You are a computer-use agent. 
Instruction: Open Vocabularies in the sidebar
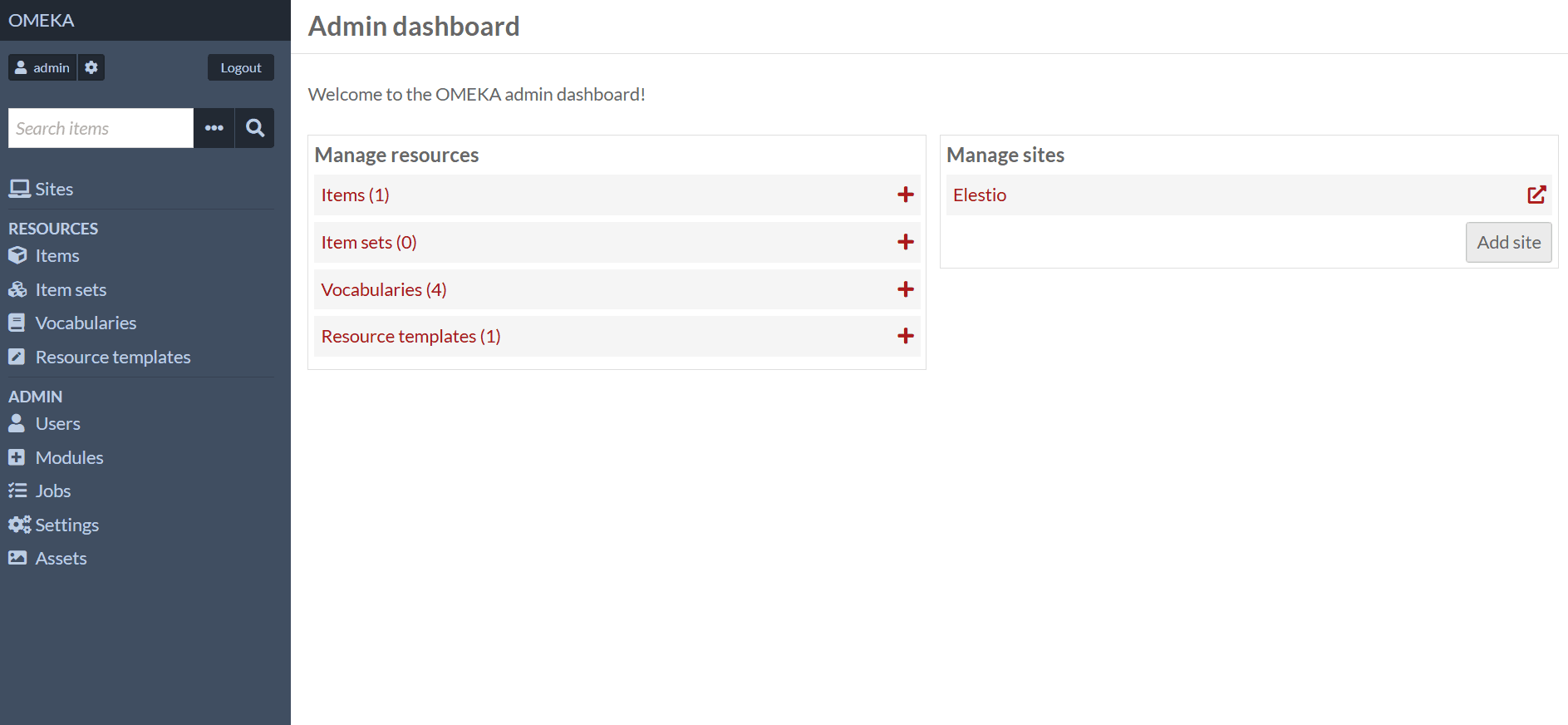coord(72,323)
